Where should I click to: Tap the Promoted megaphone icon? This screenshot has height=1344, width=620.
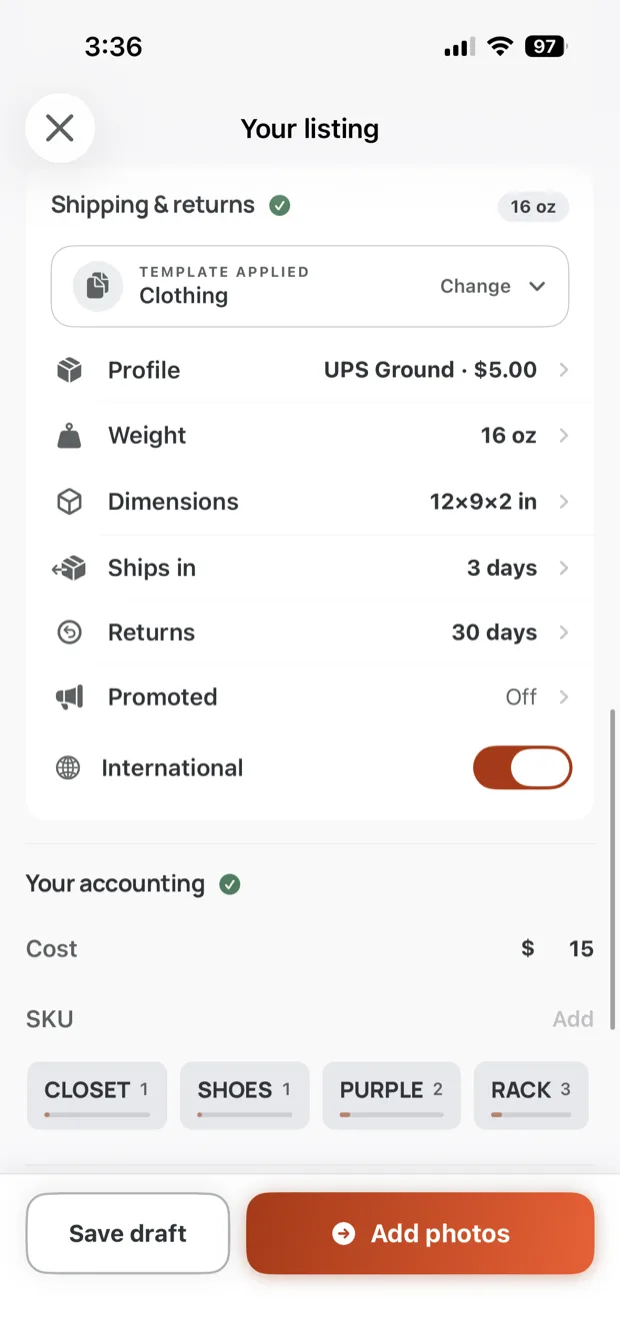[x=69, y=697]
